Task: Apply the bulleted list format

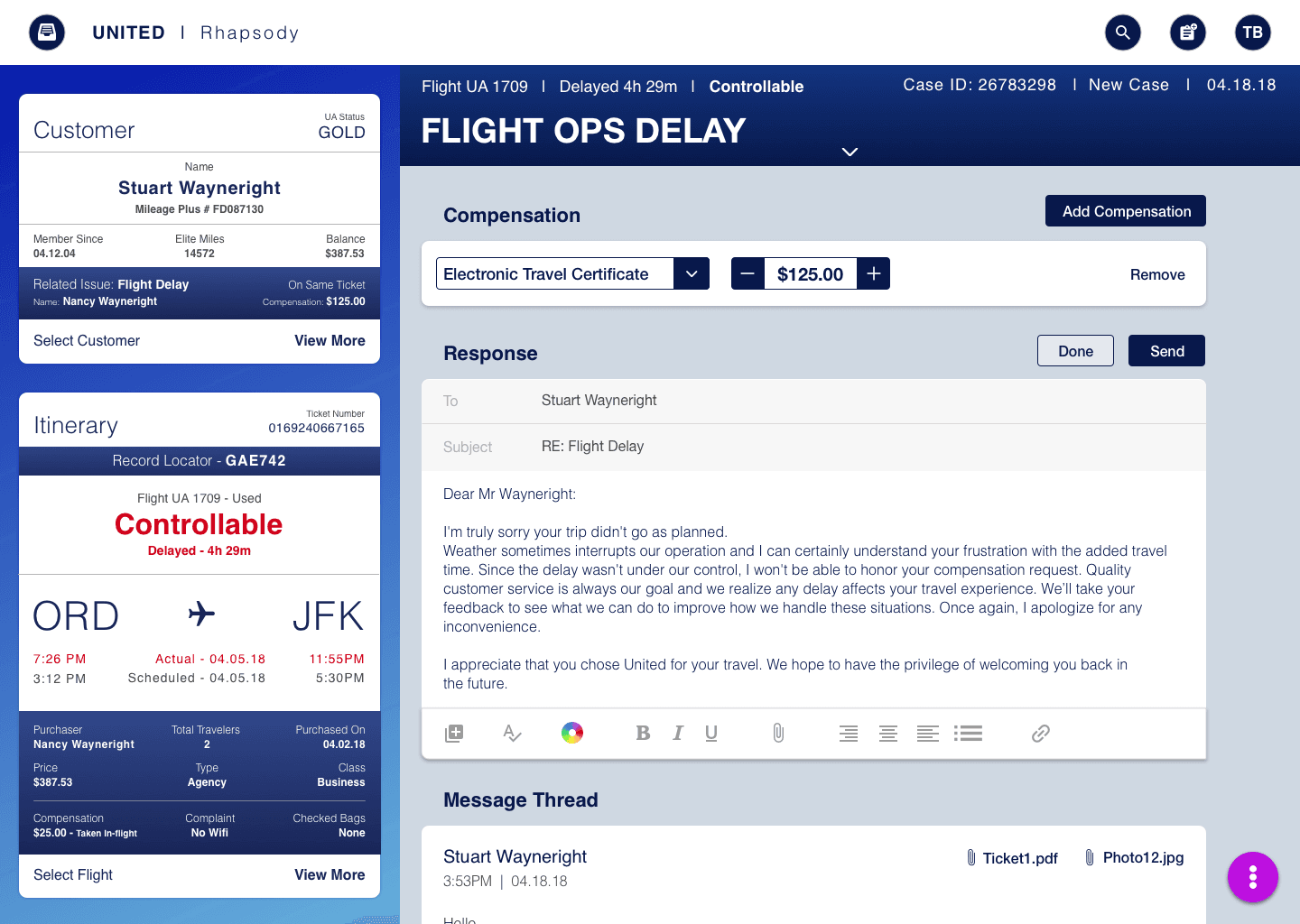Action: point(968,733)
